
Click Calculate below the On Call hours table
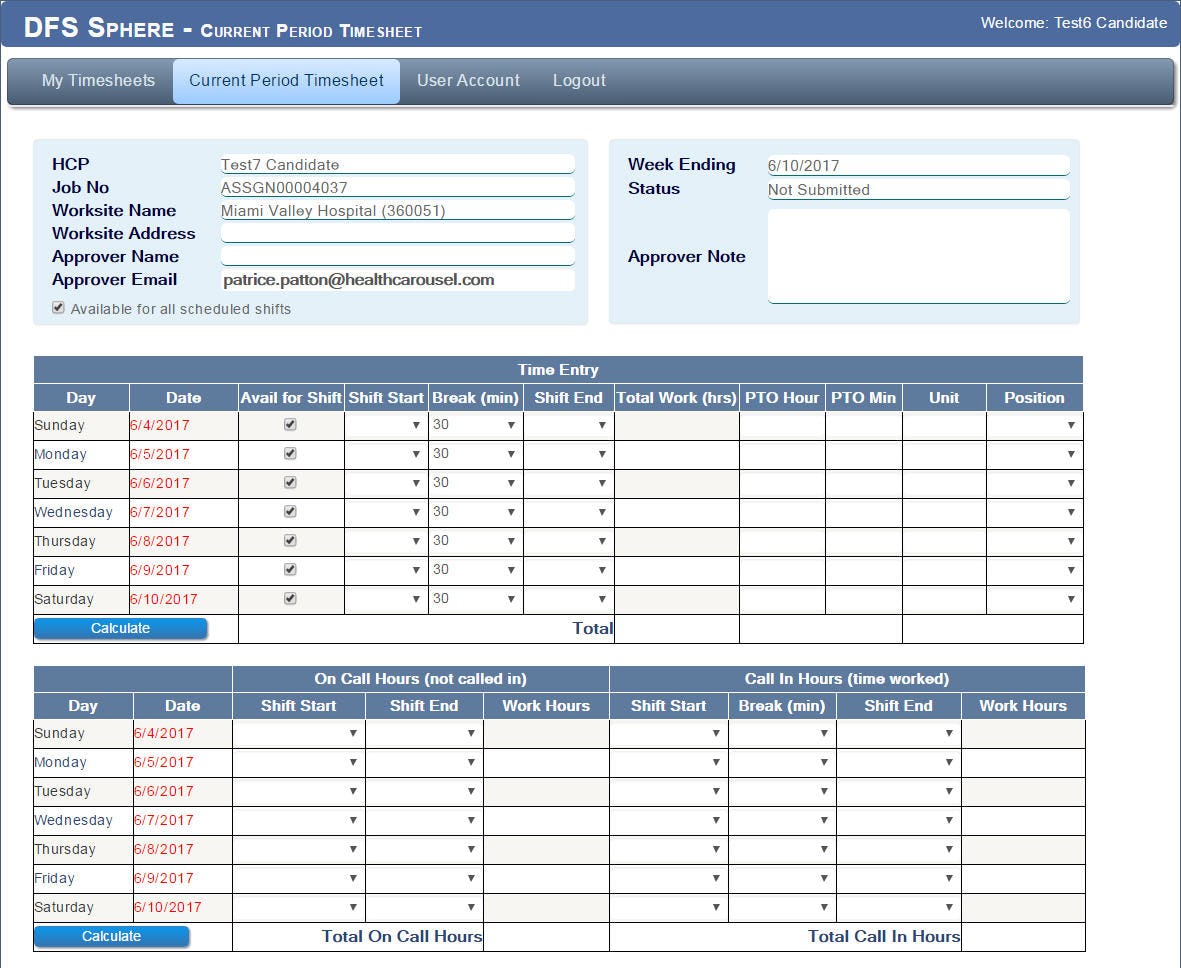pos(111,936)
